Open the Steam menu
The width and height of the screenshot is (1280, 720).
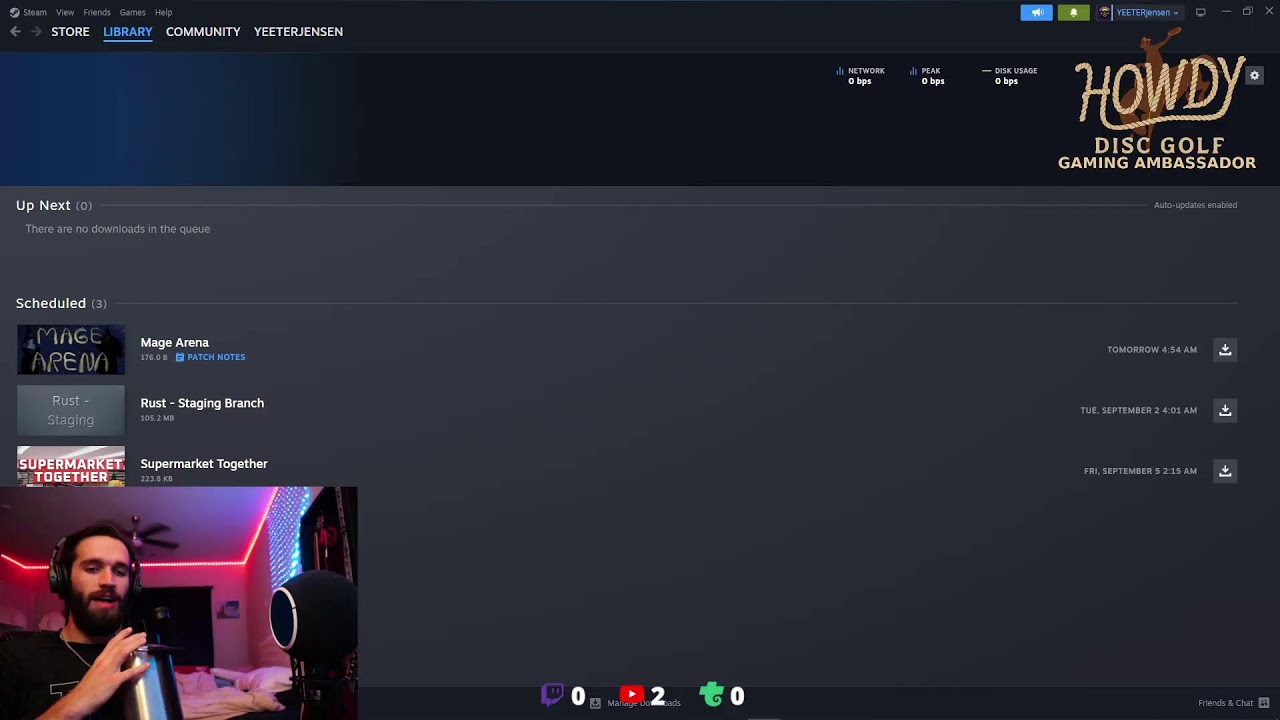click(35, 12)
